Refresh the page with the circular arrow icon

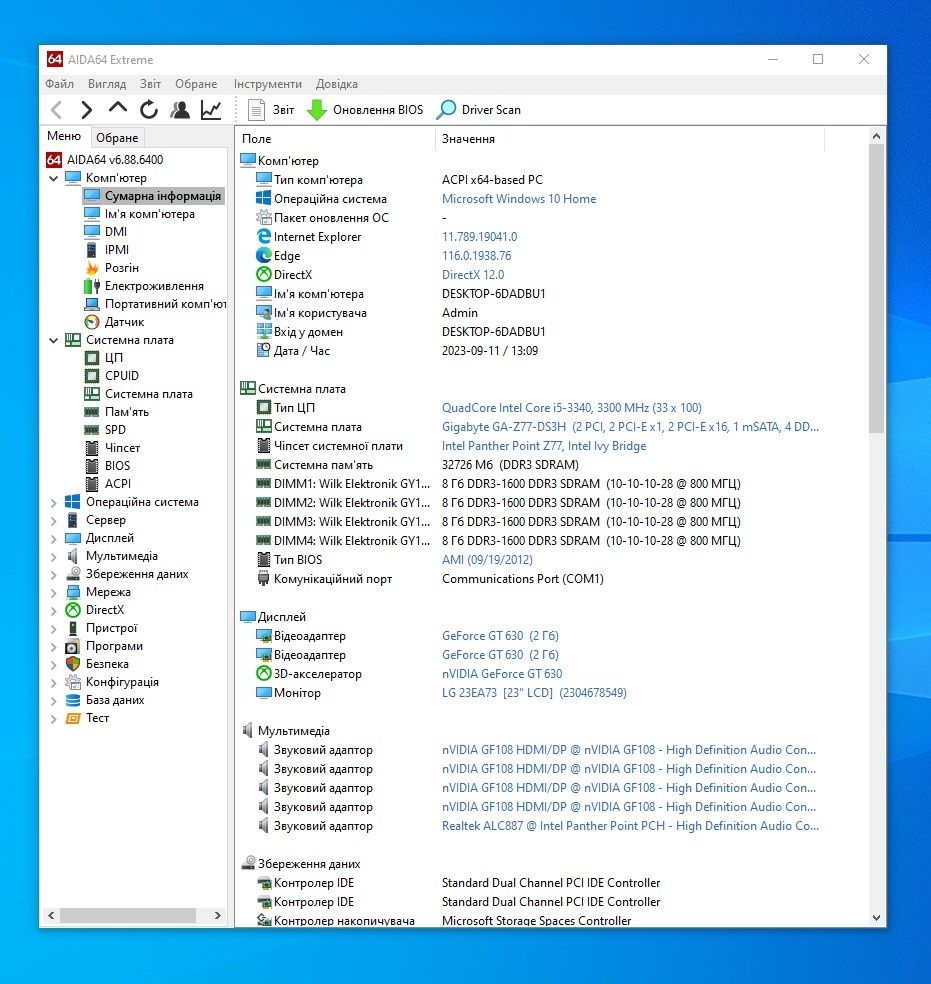[x=149, y=110]
